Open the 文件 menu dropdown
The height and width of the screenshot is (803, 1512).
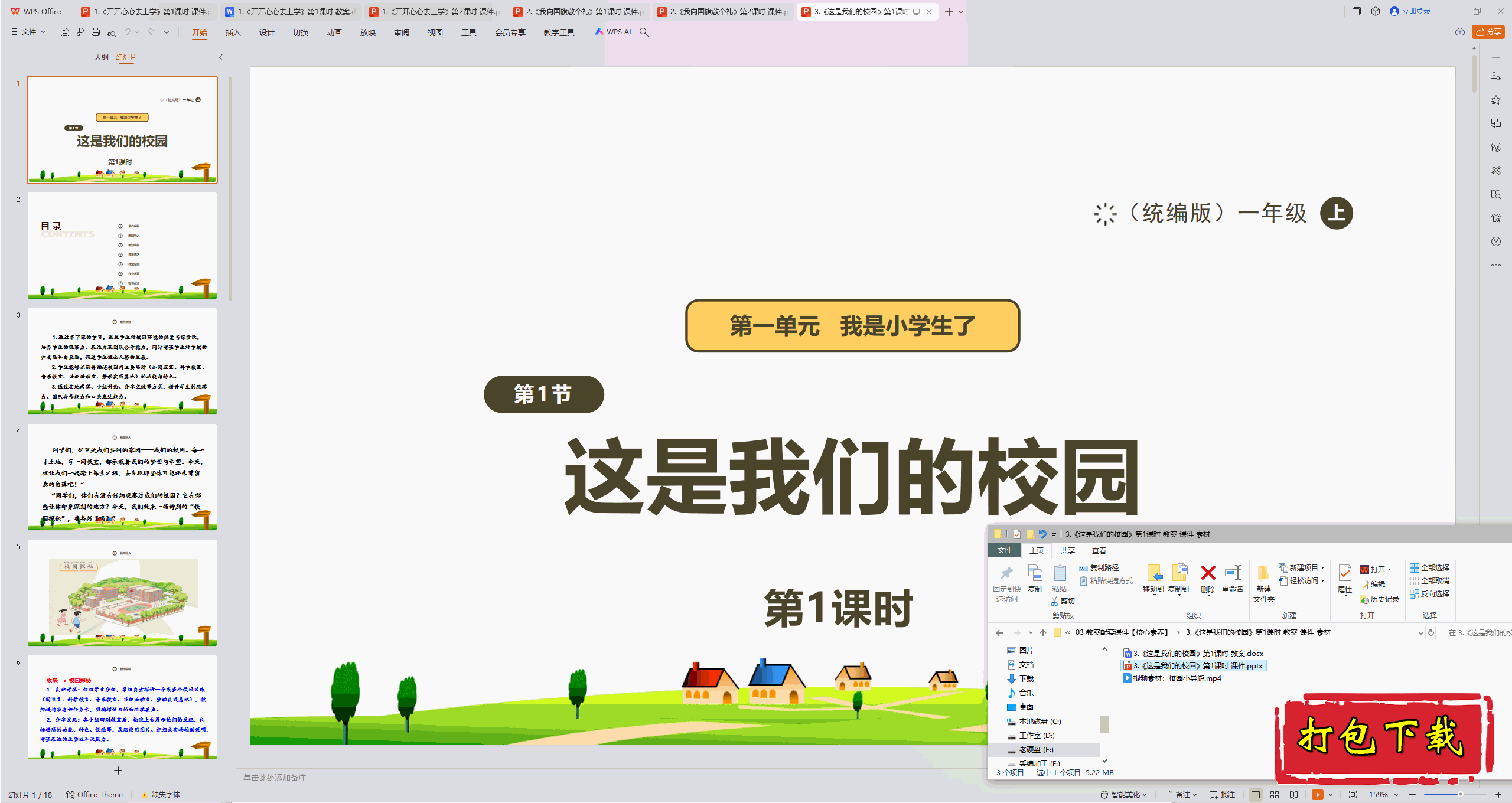(x=28, y=32)
